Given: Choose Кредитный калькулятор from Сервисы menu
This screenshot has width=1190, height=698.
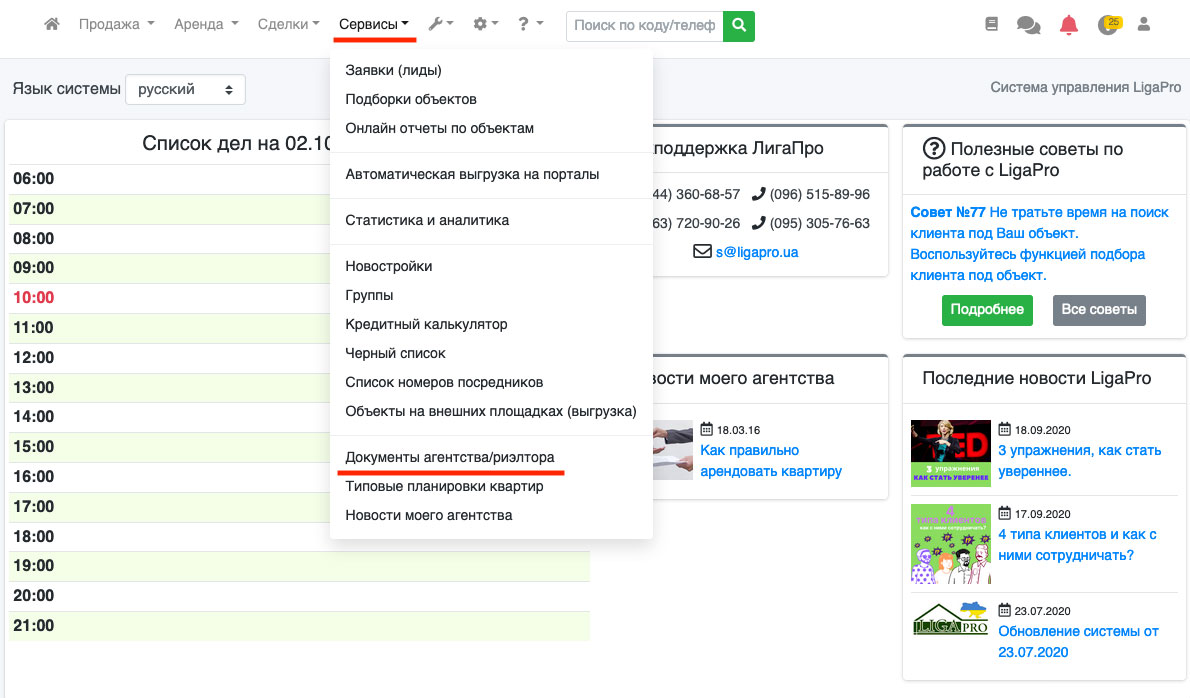Looking at the screenshot, I should click(x=426, y=324).
